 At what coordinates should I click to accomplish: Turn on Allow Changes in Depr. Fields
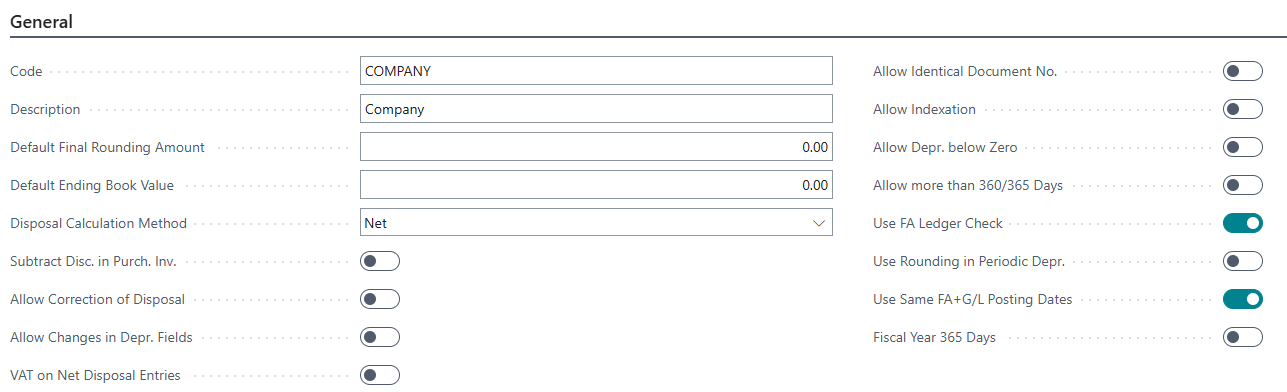coord(380,337)
